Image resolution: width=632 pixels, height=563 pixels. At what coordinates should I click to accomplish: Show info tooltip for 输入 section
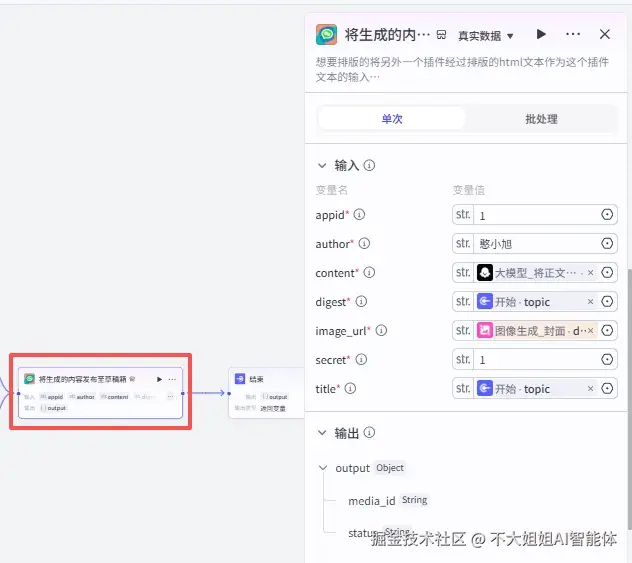pyautogui.click(x=369, y=165)
